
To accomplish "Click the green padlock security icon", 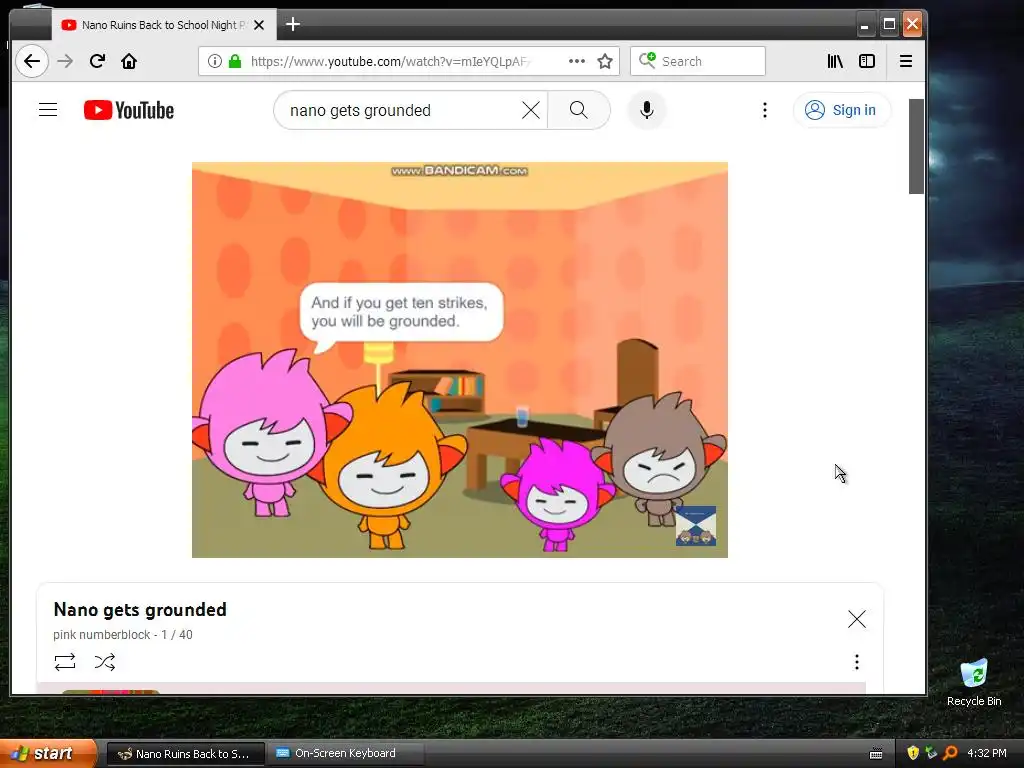I will pos(235,61).
